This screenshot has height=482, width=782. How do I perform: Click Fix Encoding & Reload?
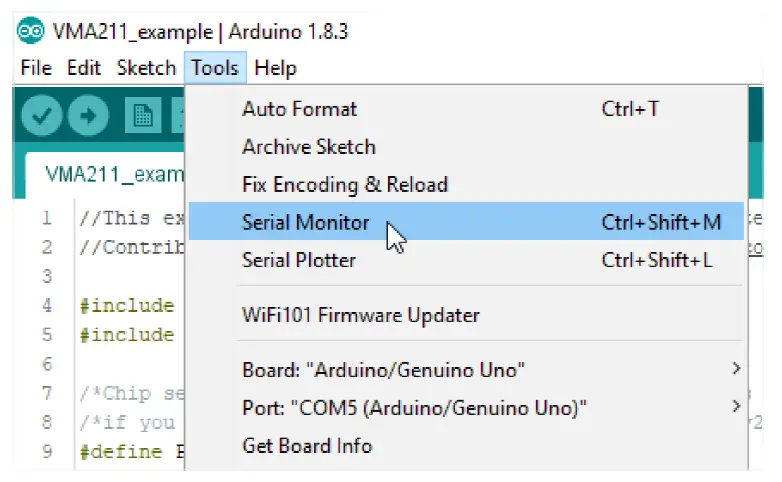click(344, 185)
